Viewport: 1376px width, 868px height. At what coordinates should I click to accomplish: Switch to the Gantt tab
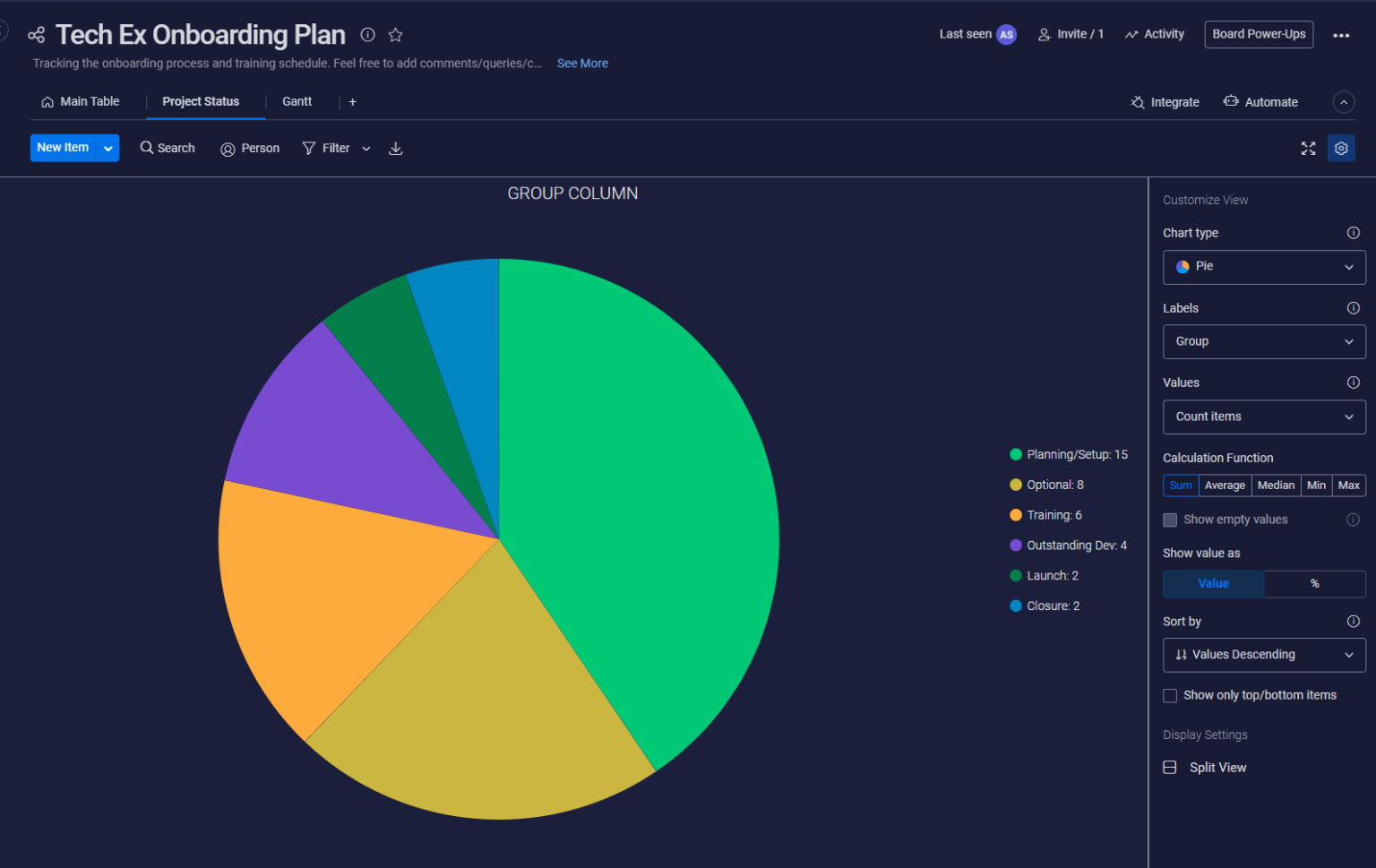(x=297, y=101)
